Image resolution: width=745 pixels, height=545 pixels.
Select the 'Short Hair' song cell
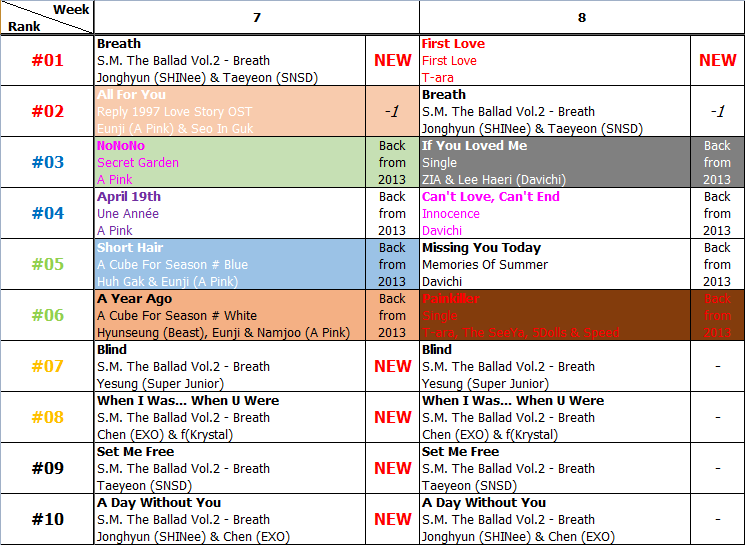(x=230, y=264)
